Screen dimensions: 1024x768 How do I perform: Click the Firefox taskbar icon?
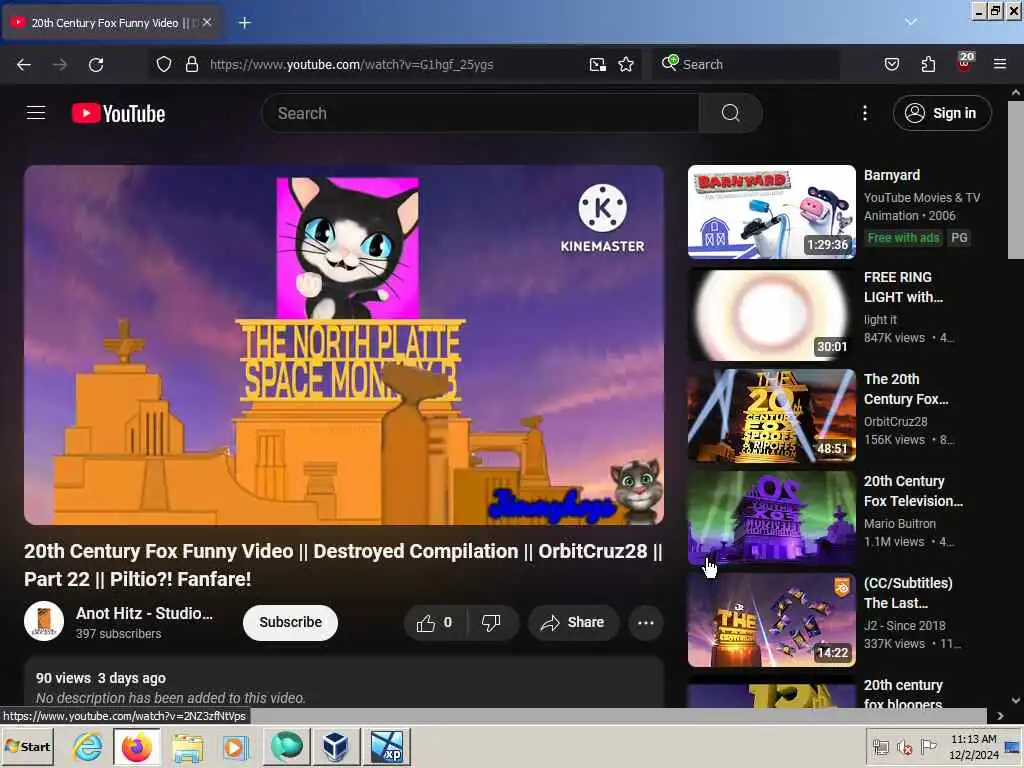tap(136, 746)
